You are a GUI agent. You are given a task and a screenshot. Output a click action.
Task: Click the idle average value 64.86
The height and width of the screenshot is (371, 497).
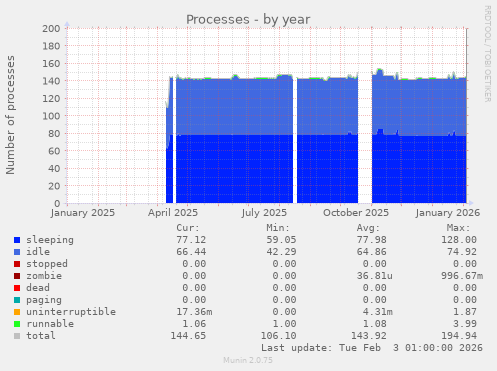372,252
